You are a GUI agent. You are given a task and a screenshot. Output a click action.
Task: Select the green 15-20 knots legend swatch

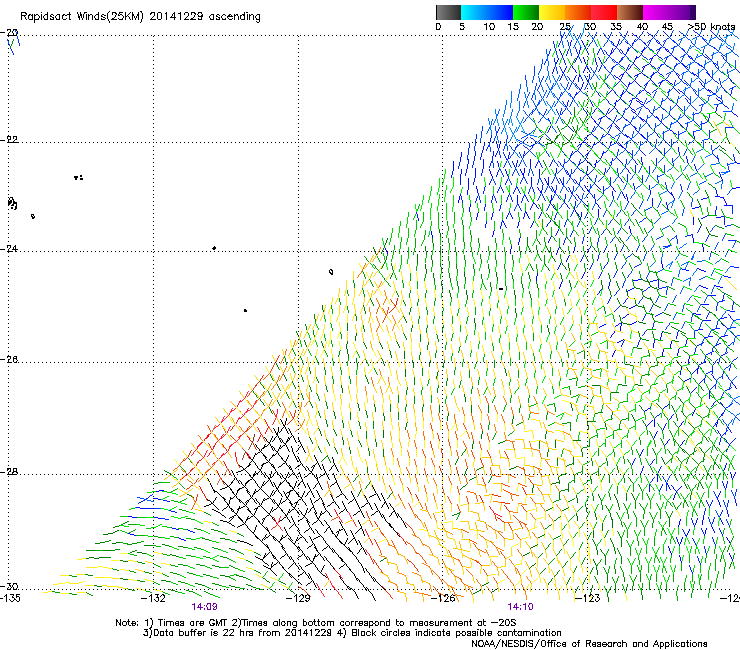(526, 12)
